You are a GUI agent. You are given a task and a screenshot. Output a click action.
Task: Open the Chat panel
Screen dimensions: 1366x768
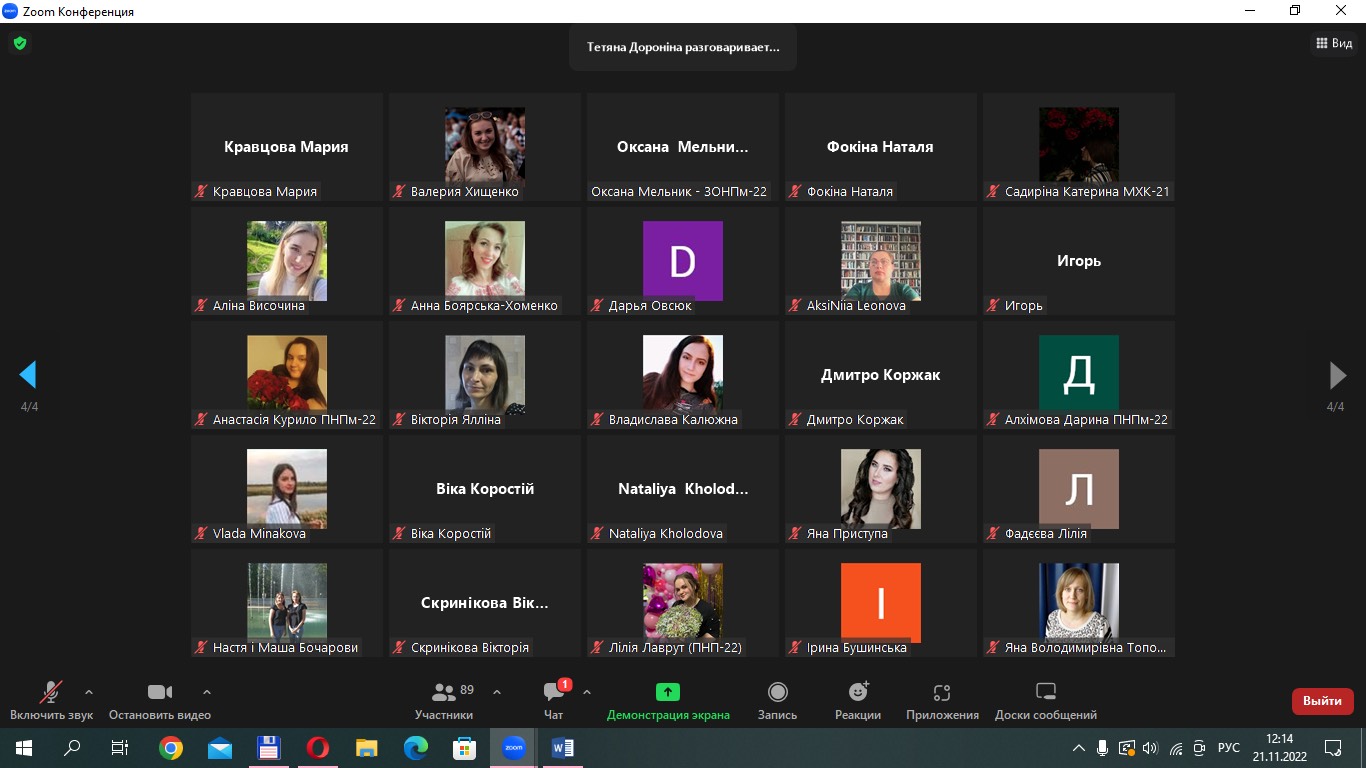coord(553,692)
